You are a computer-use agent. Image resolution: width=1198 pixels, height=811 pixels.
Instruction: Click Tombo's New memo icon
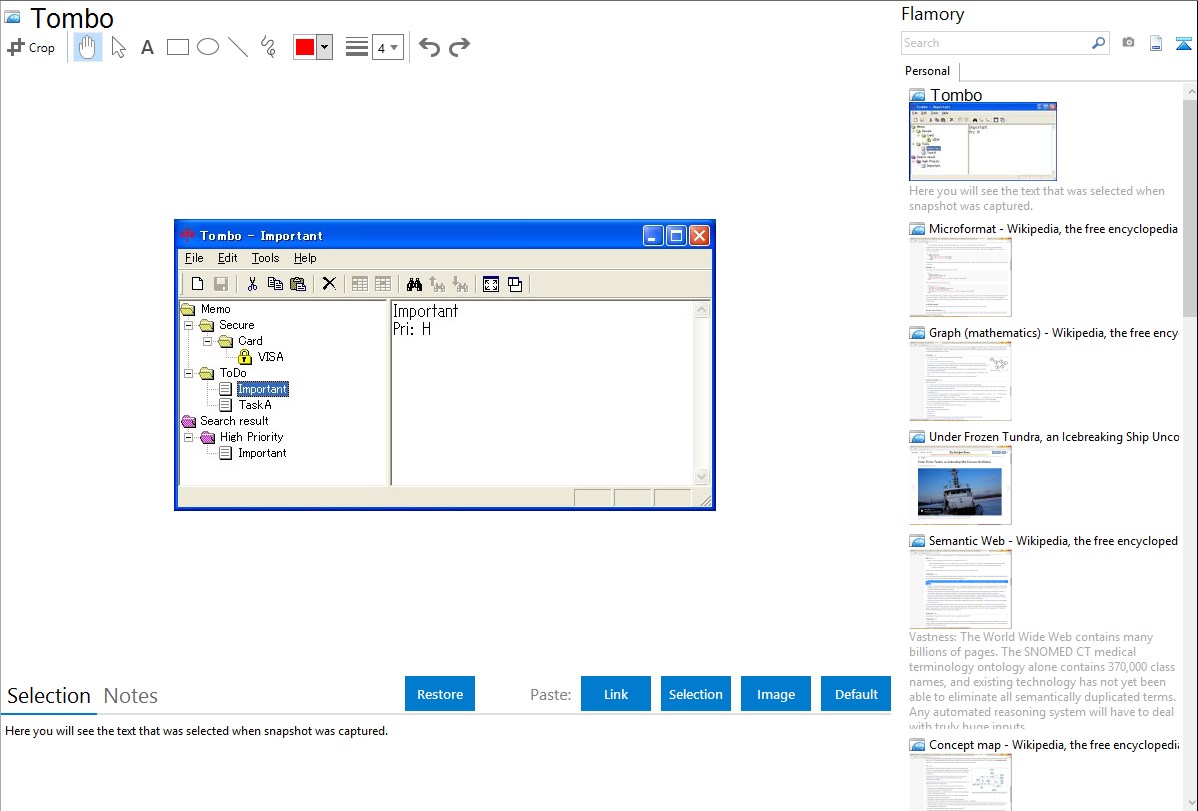coord(197,284)
